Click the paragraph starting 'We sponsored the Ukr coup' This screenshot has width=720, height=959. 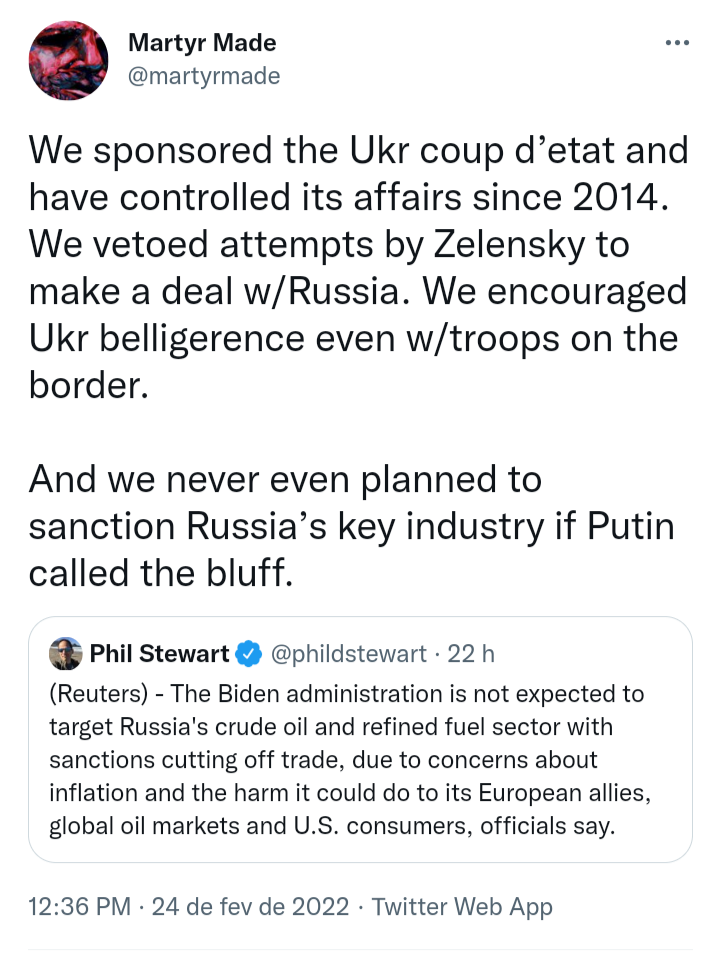(358, 270)
